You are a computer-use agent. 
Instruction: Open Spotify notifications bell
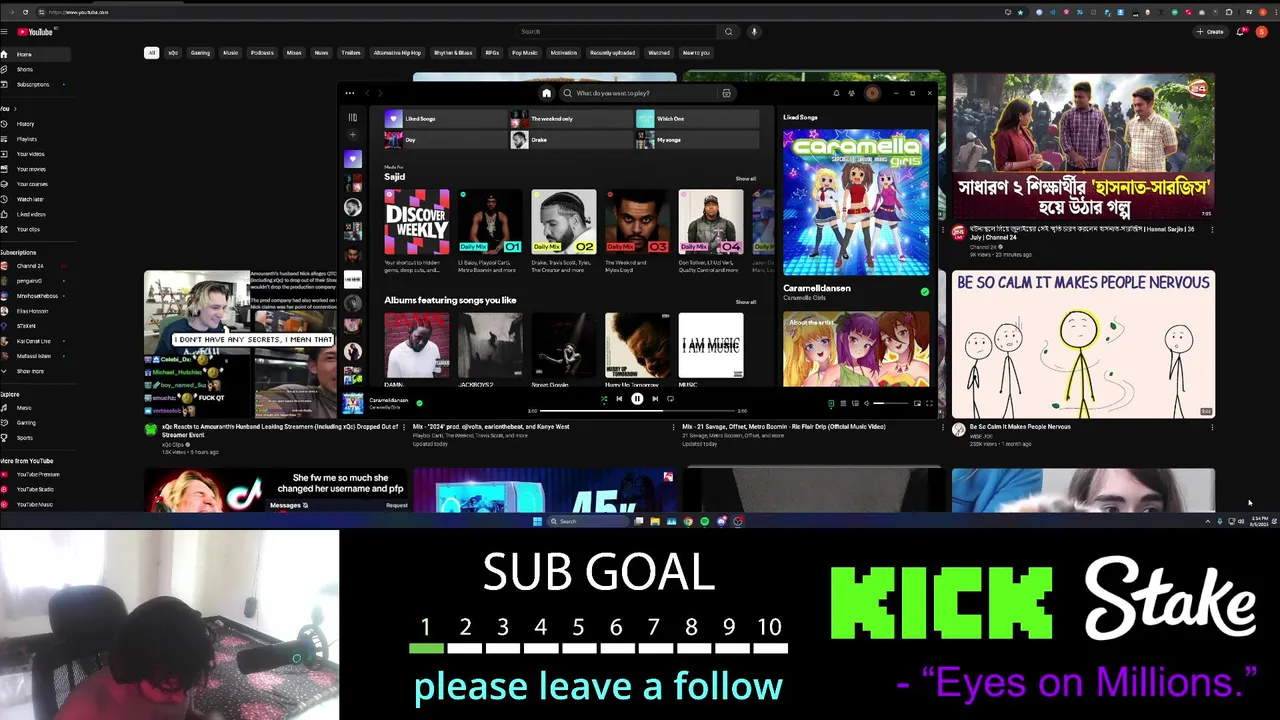(x=836, y=93)
